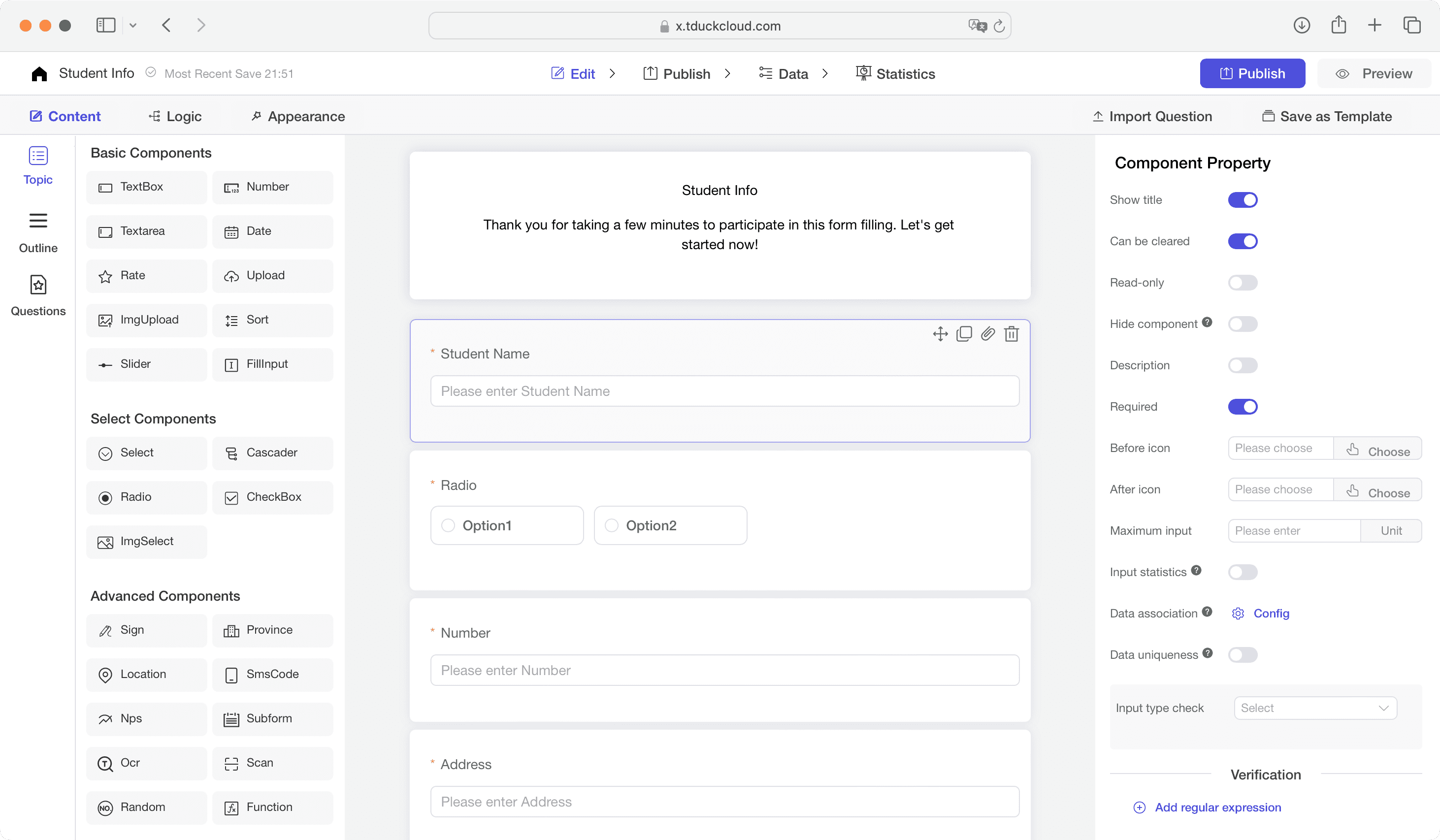Add a Cascader component

point(272,453)
